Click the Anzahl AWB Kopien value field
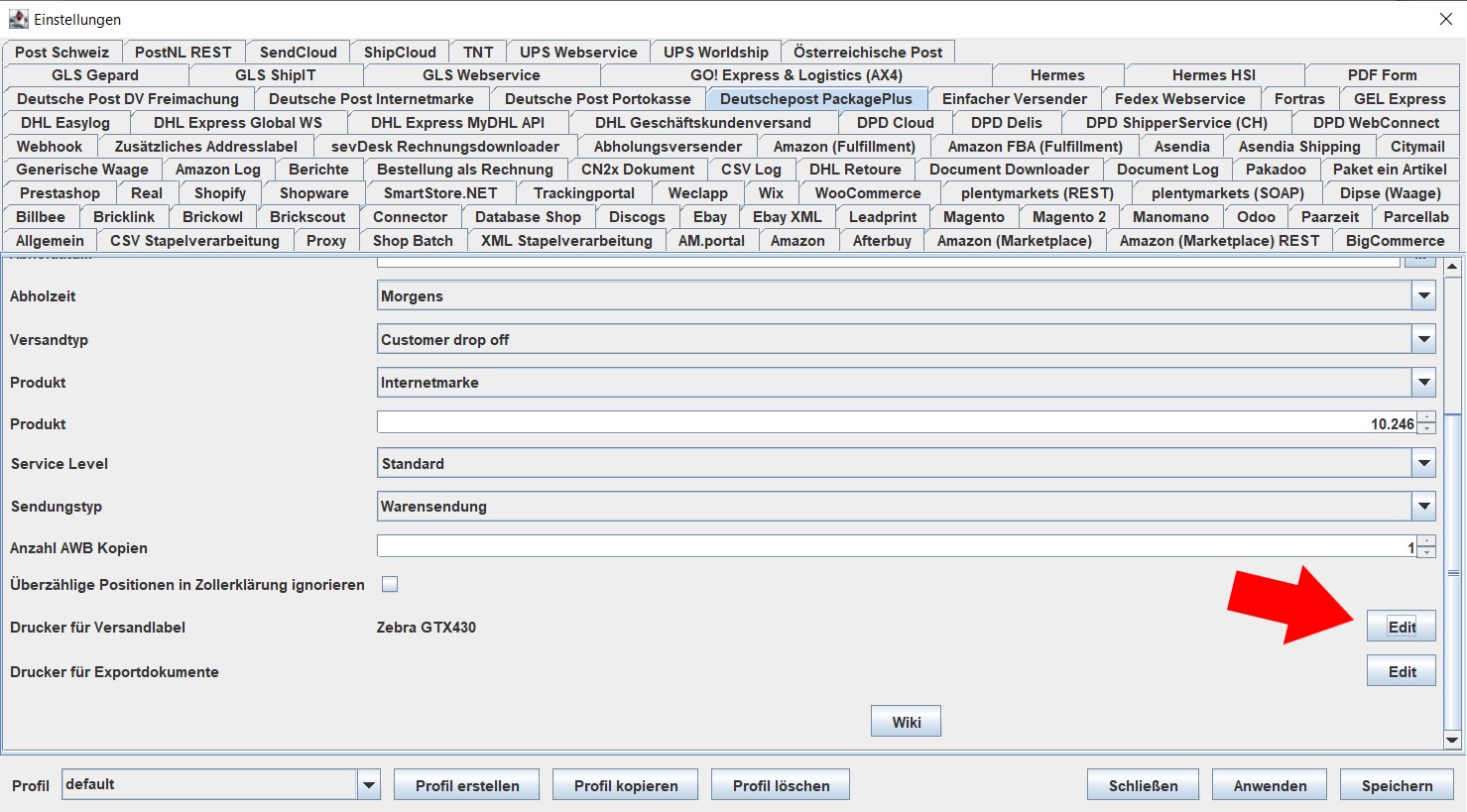Viewport: 1467px width, 812px height. click(897, 547)
